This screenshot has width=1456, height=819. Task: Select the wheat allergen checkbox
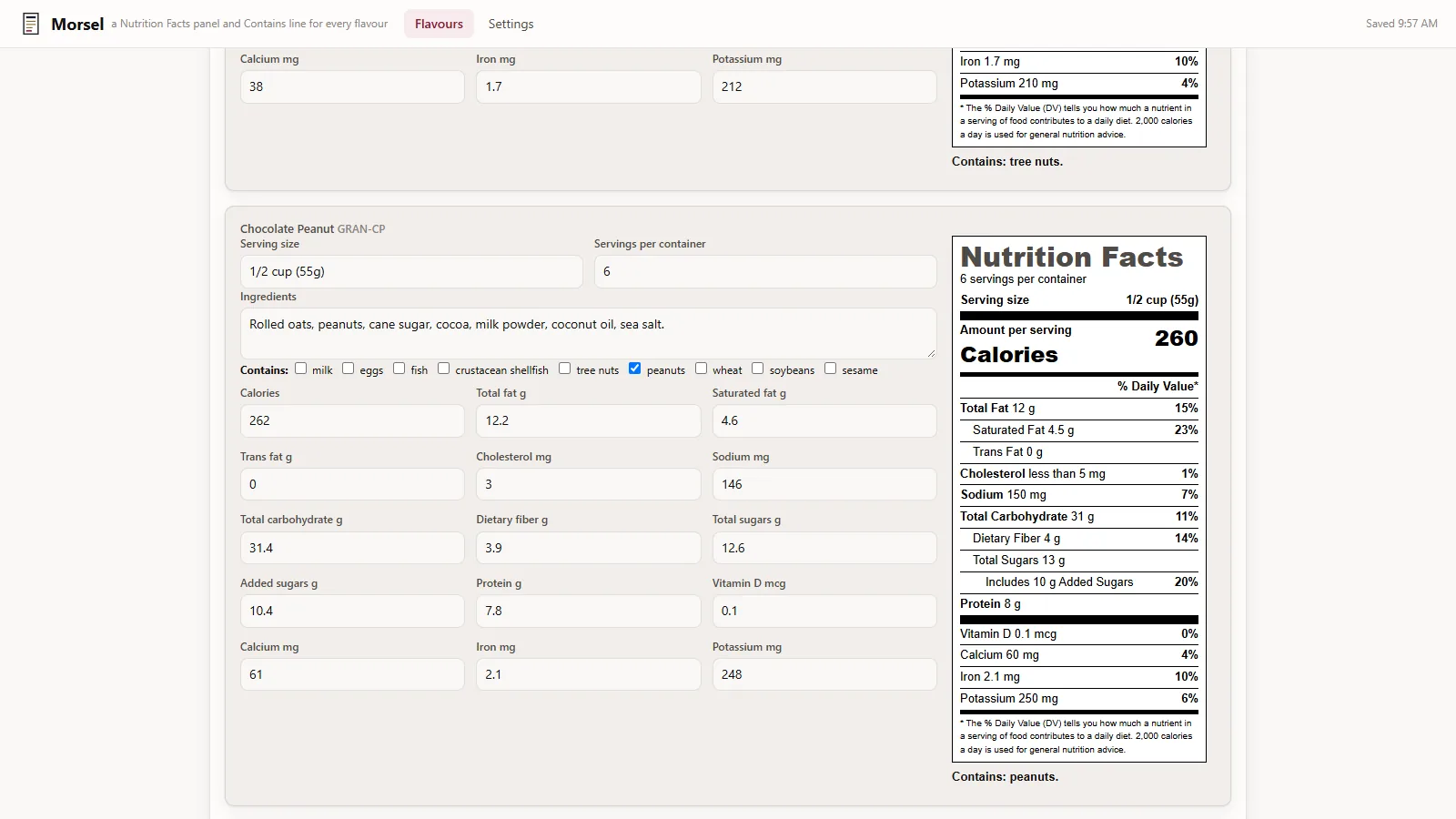pos(701,369)
